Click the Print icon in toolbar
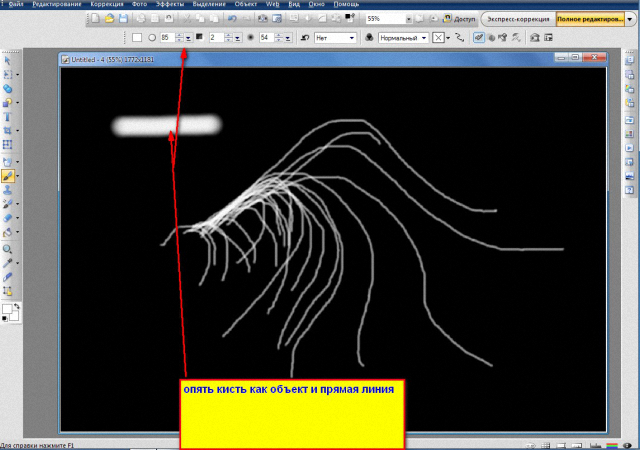This screenshot has width=640, height=450. [141, 18]
